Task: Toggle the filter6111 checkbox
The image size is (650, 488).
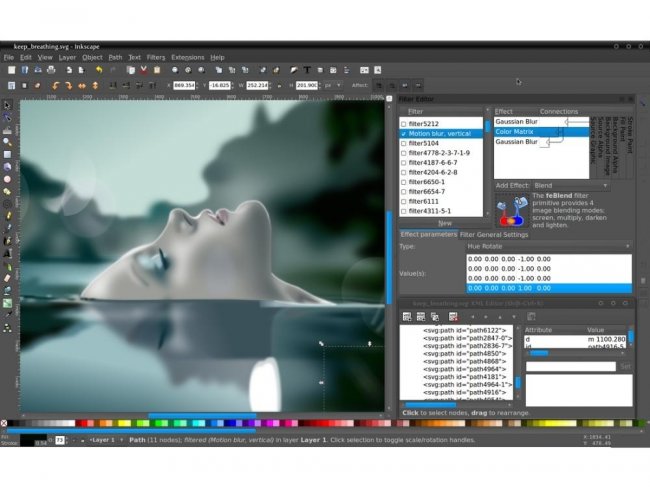Action: (404, 201)
